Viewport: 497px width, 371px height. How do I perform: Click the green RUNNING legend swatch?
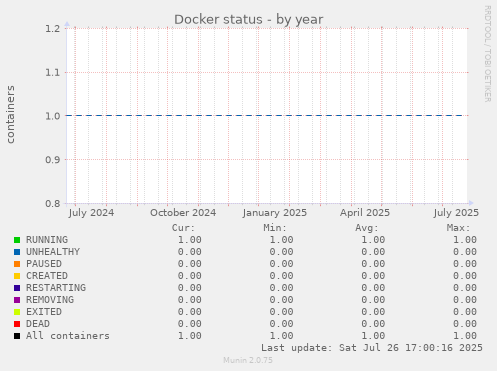(x=17, y=240)
